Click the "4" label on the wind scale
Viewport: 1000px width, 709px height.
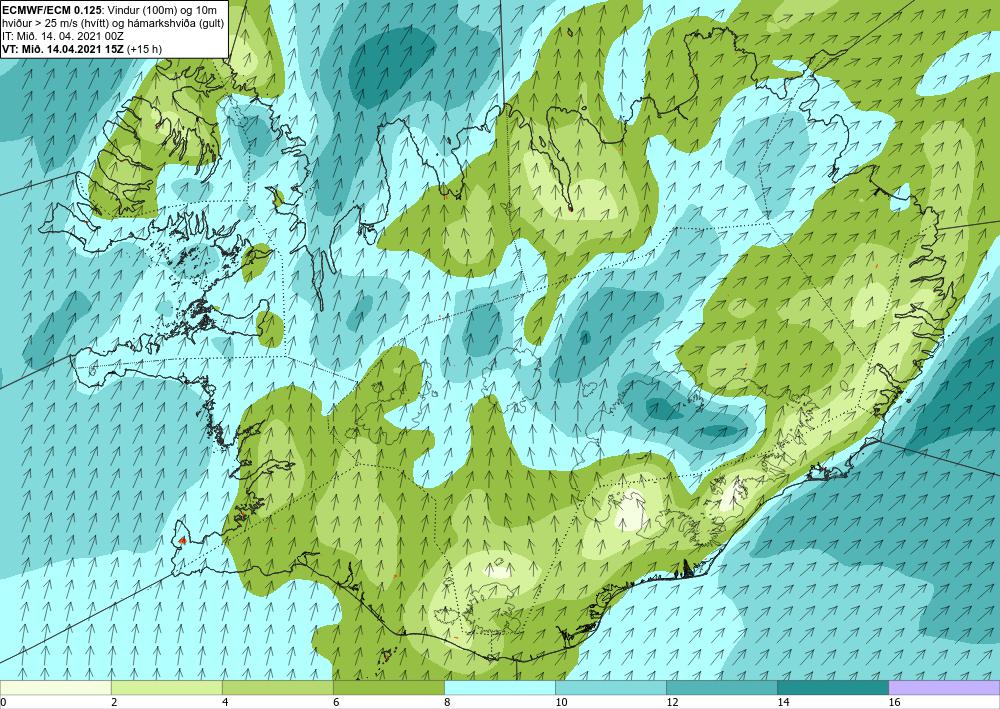(x=225, y=703)
